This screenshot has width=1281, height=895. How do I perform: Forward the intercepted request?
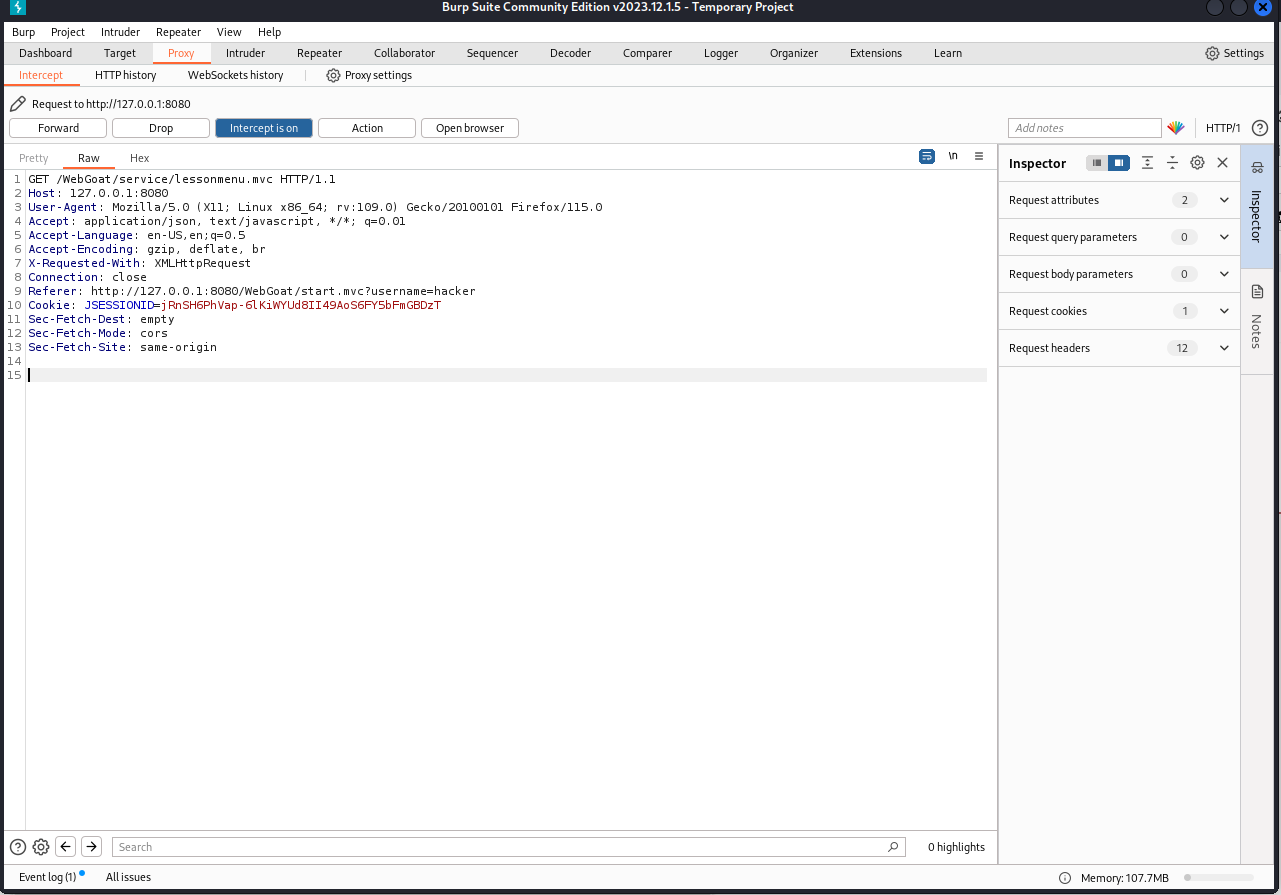[x=59, y=128]
